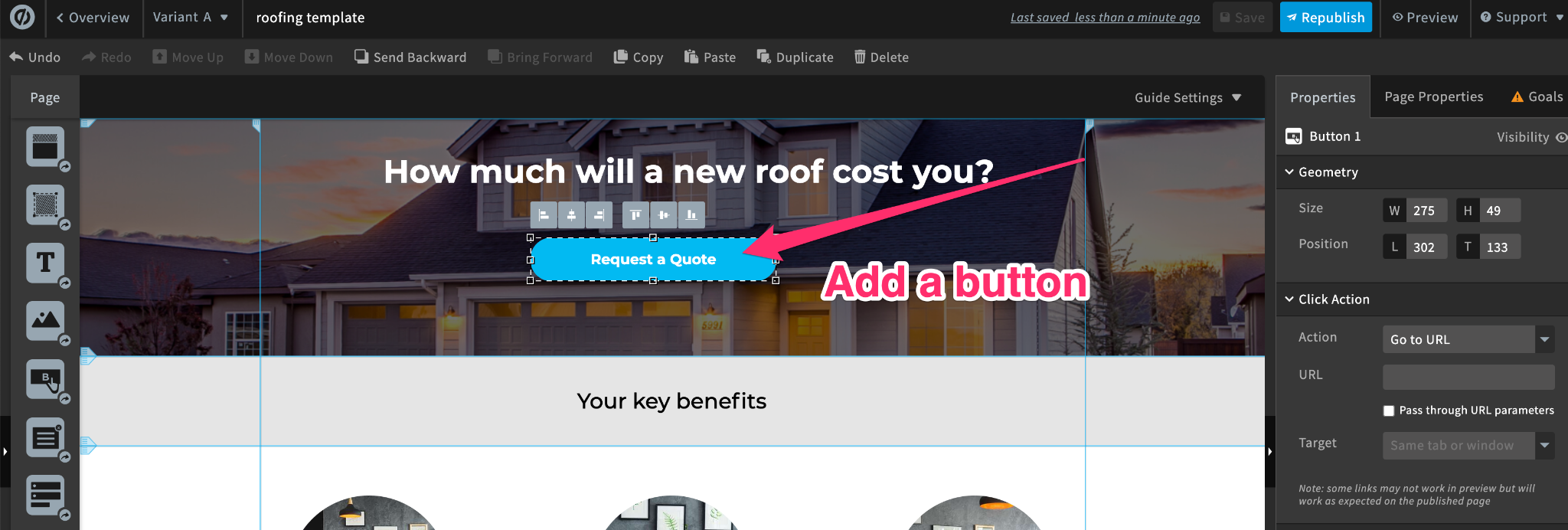Screen dimensions: 1568x530
Task: Center selected button horizontally
Action: [x=571, y=215]
